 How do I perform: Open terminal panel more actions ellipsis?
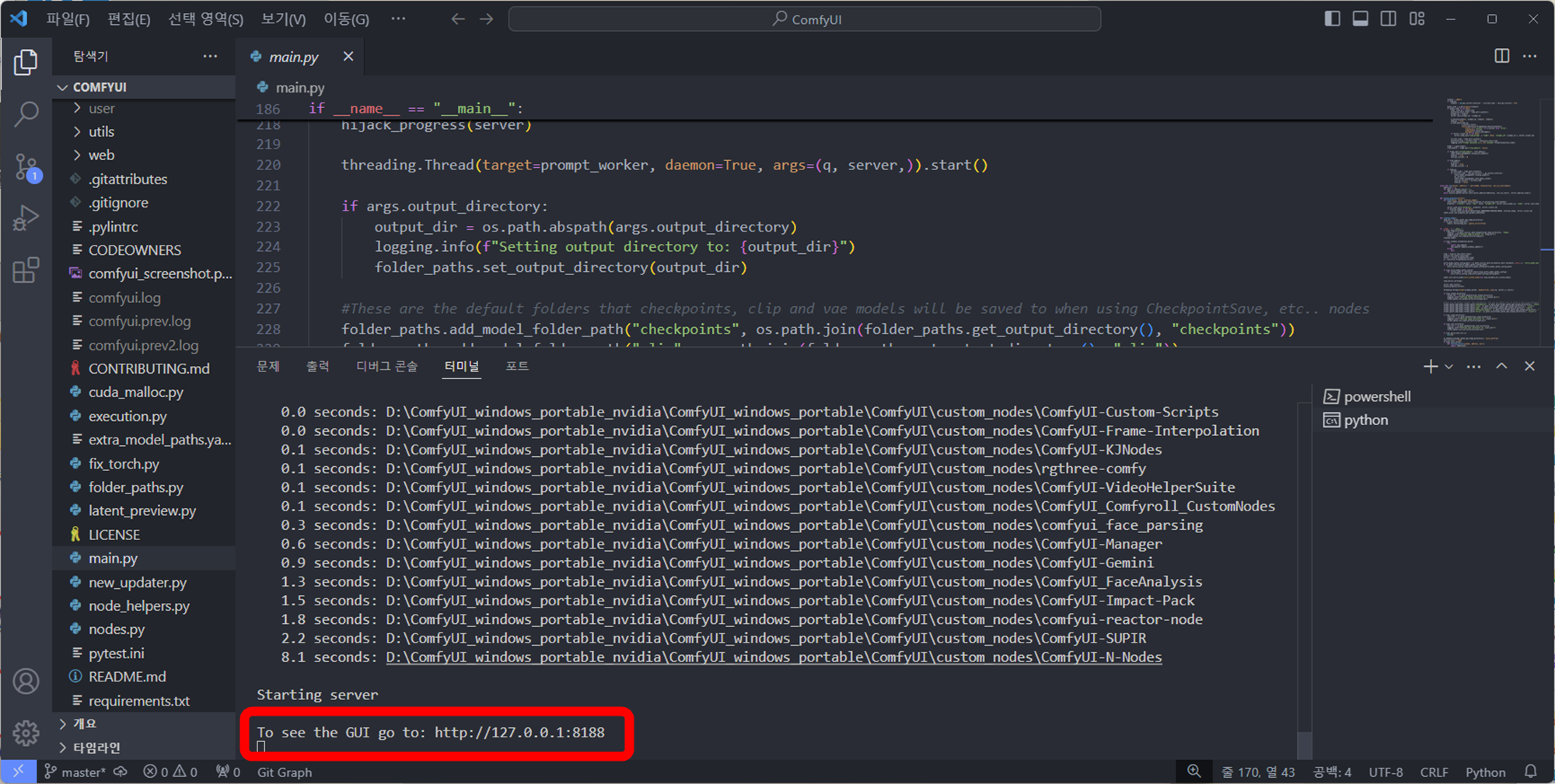coord(1473,366)
